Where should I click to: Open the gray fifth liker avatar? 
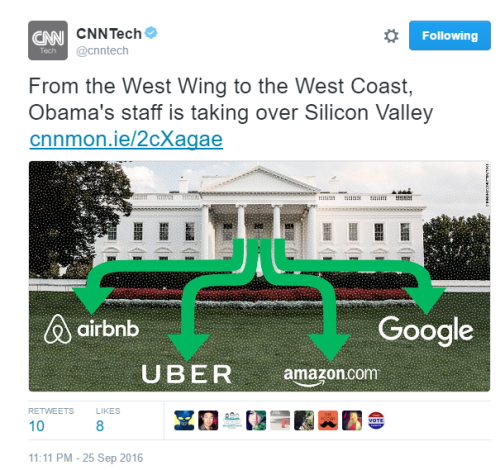[x=280, y=420]
